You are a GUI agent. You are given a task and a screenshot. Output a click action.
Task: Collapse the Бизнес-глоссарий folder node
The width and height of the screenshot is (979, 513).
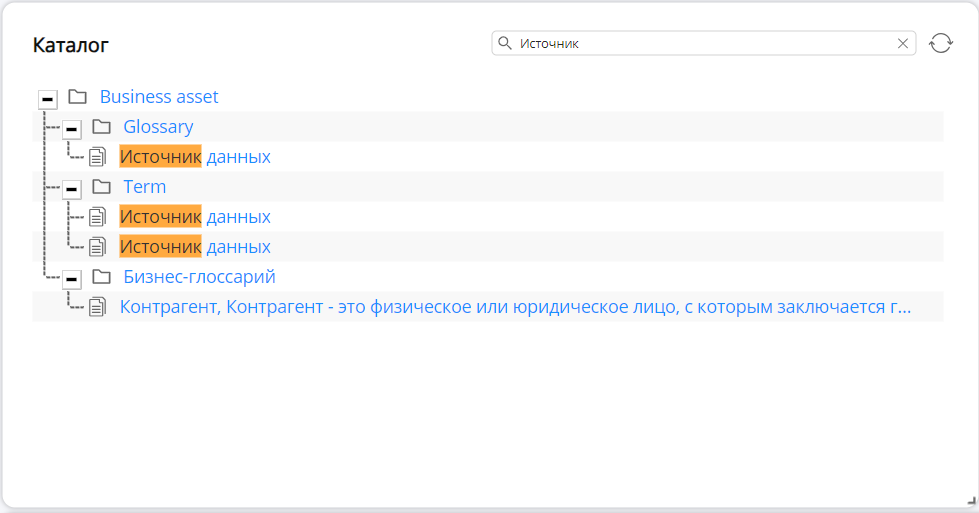click(x=71, y=278)
